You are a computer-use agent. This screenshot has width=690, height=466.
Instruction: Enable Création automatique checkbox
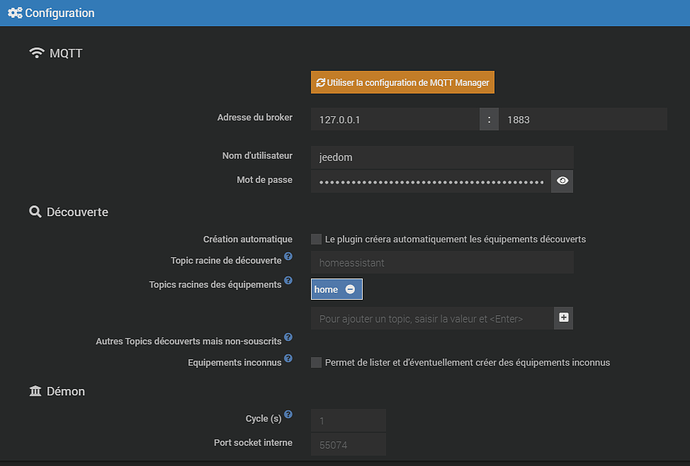(x=316, y=239)
